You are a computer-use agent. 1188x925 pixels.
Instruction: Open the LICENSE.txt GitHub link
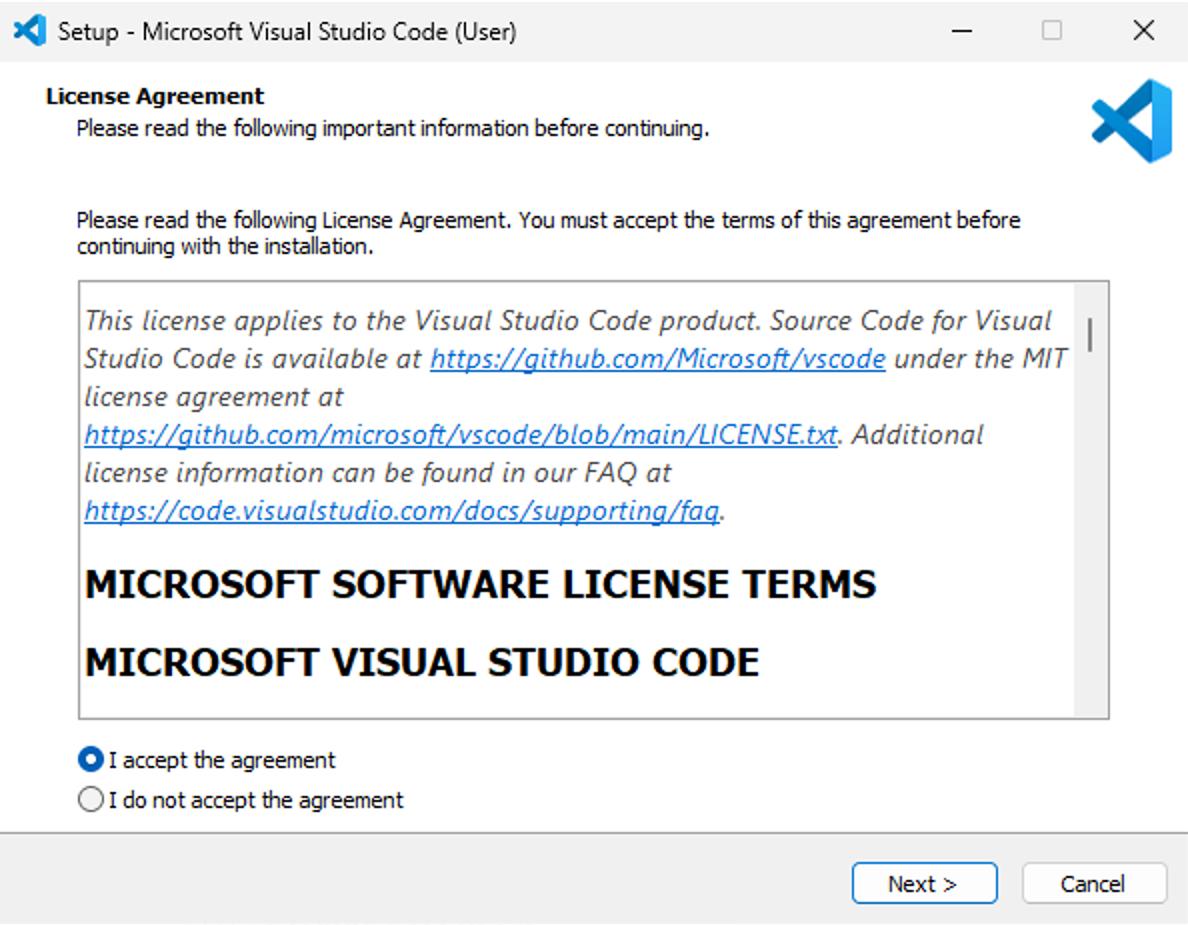click(x=460, y=435)
